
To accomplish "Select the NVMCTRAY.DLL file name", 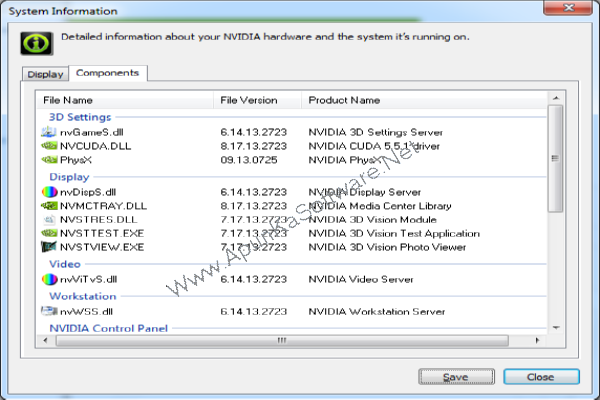I will pos(103,206).
